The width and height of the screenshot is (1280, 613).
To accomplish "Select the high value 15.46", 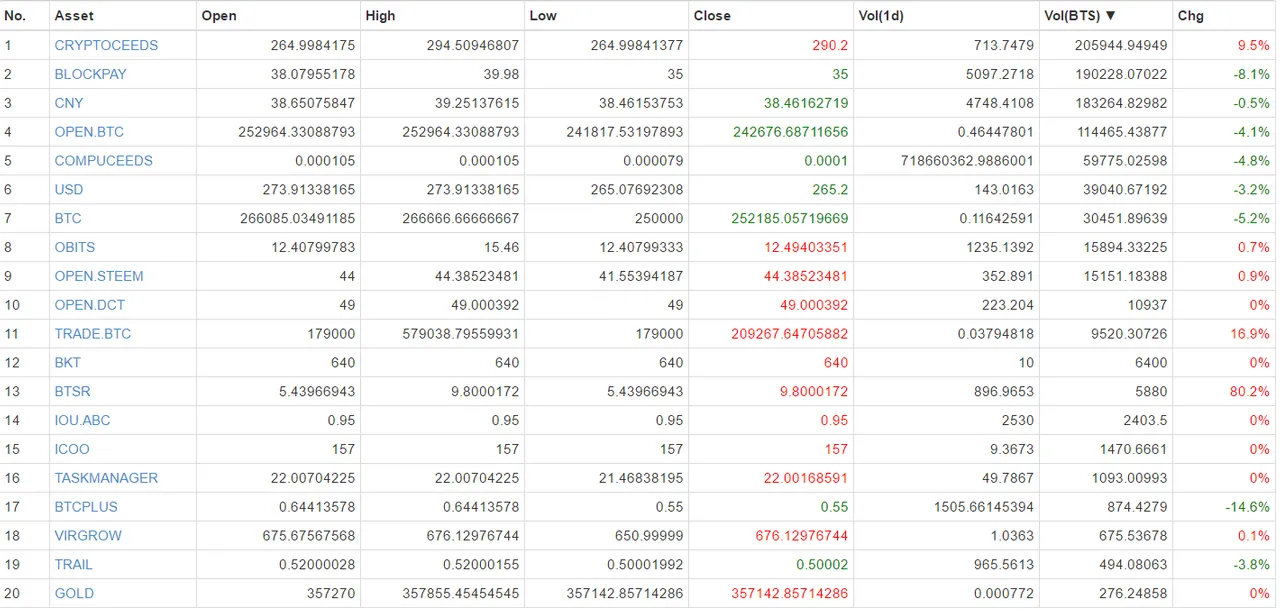I will click(x=502, y=247).
